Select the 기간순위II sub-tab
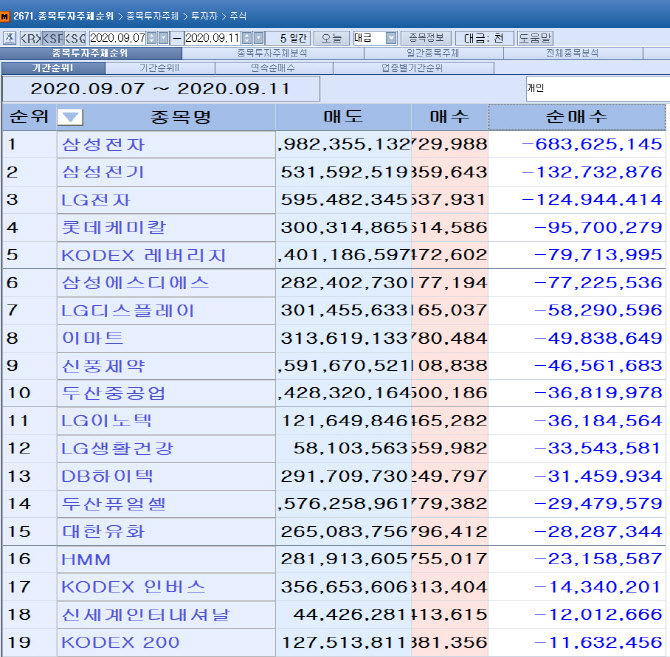The width and height of the screenshot is (670, 657). coord(160,68)
